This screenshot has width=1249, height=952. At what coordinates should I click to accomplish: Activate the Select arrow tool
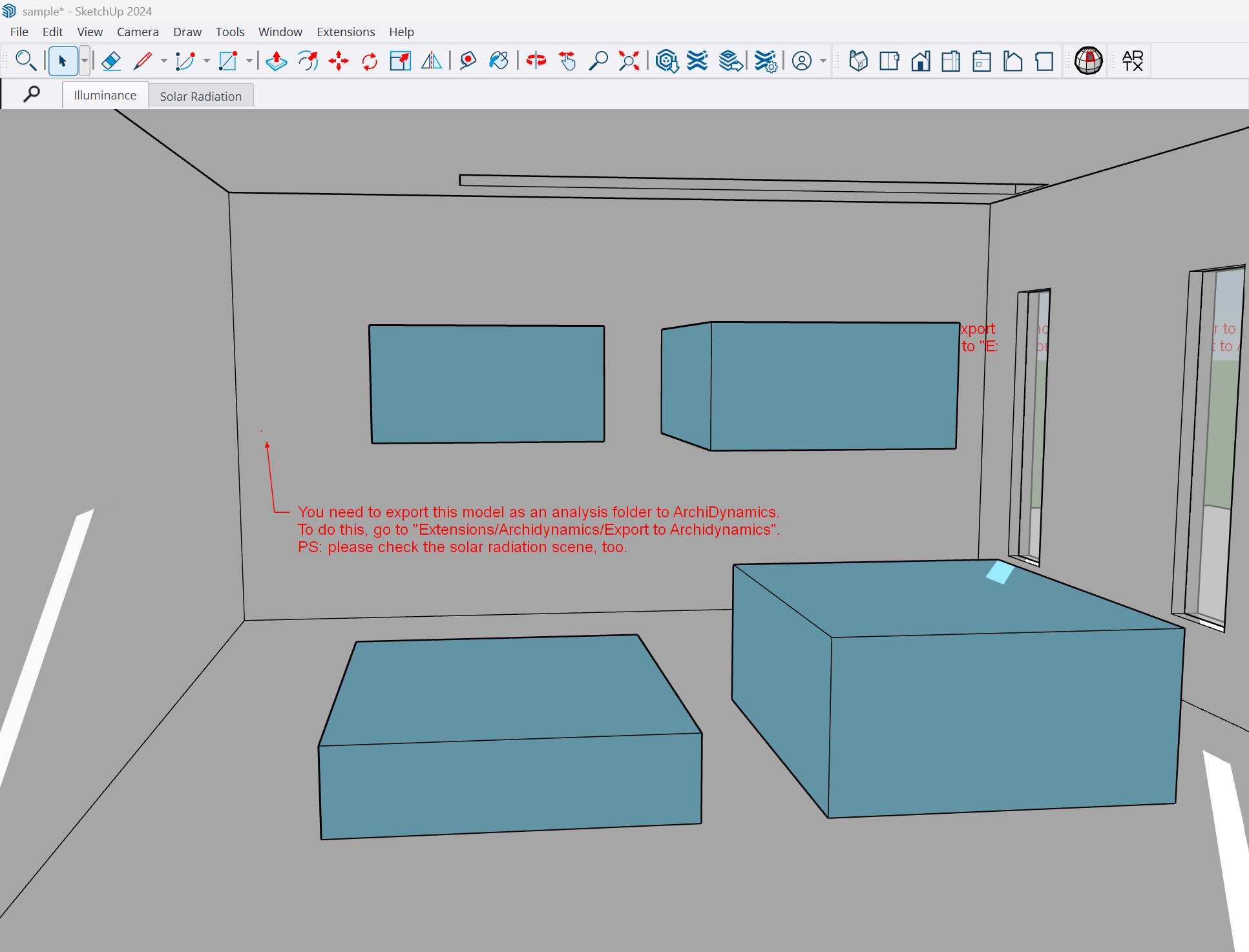(63, 61)
